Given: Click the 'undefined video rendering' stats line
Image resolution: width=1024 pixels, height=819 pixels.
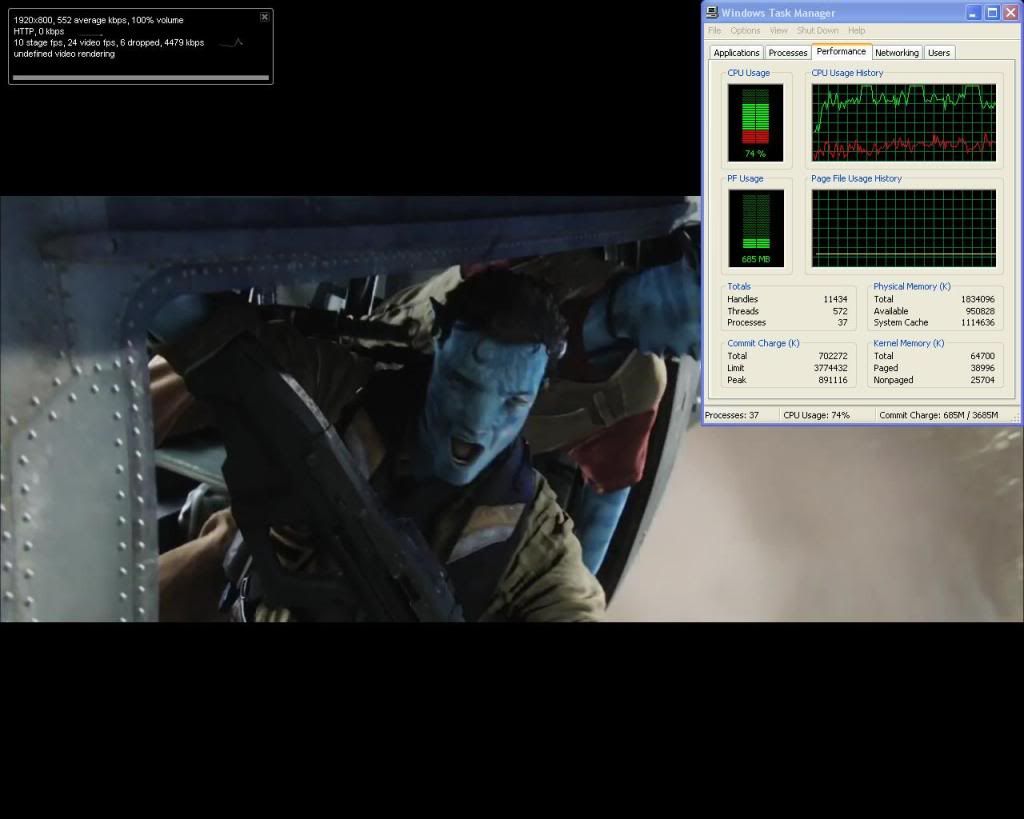Looking at the screenshot, I should pos(64,54).
